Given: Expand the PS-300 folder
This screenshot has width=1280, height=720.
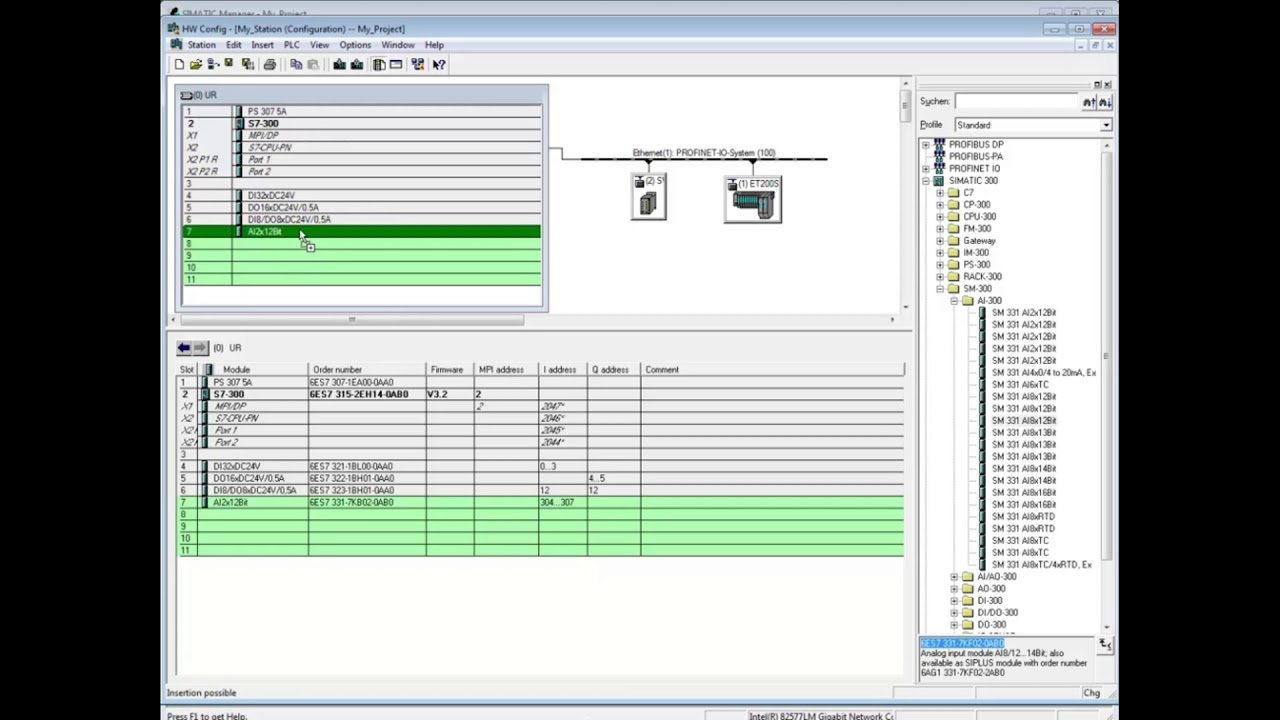Looking at the screenshot, I should [940, 265].
